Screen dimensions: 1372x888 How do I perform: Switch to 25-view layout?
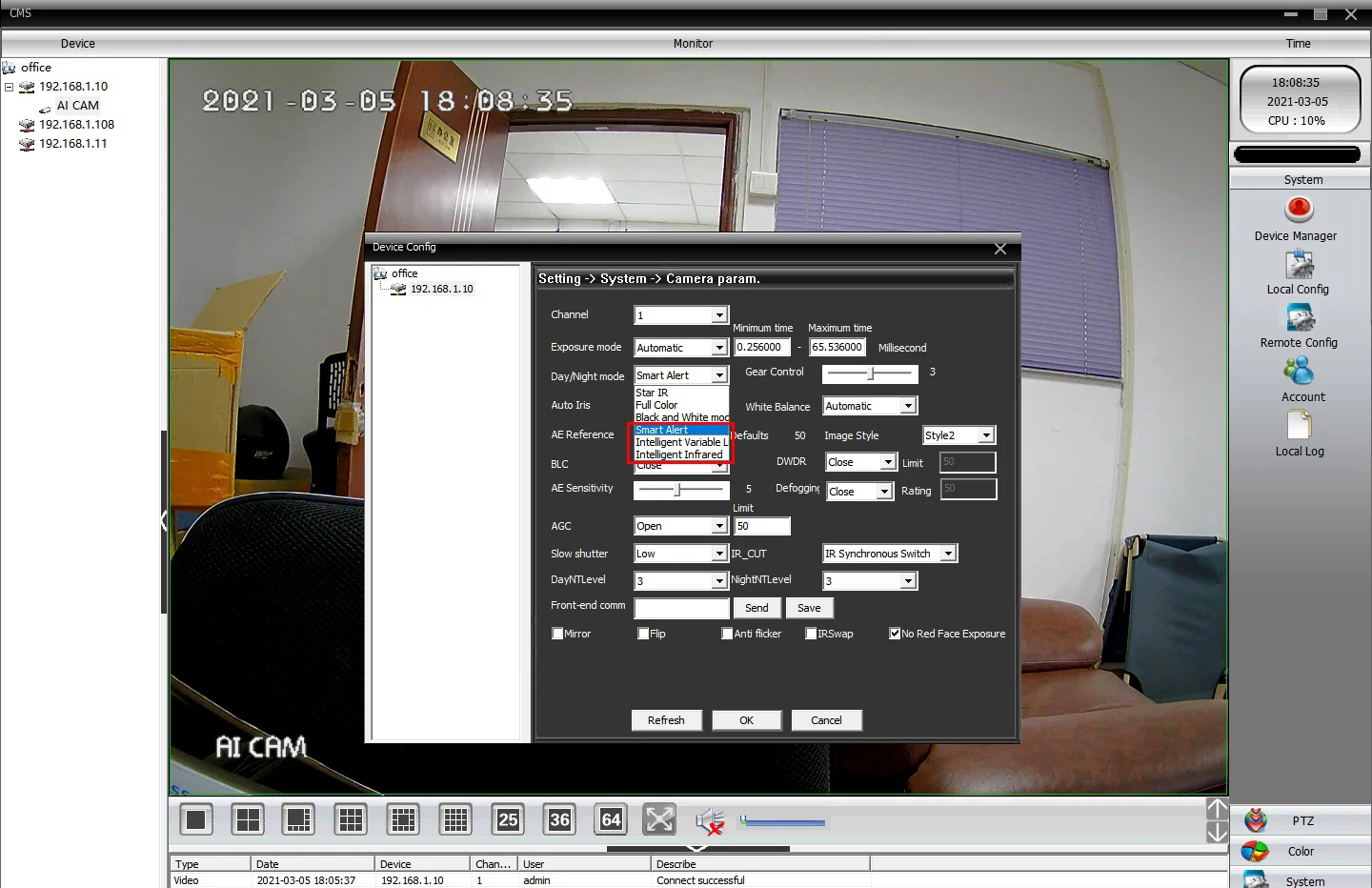508,819
